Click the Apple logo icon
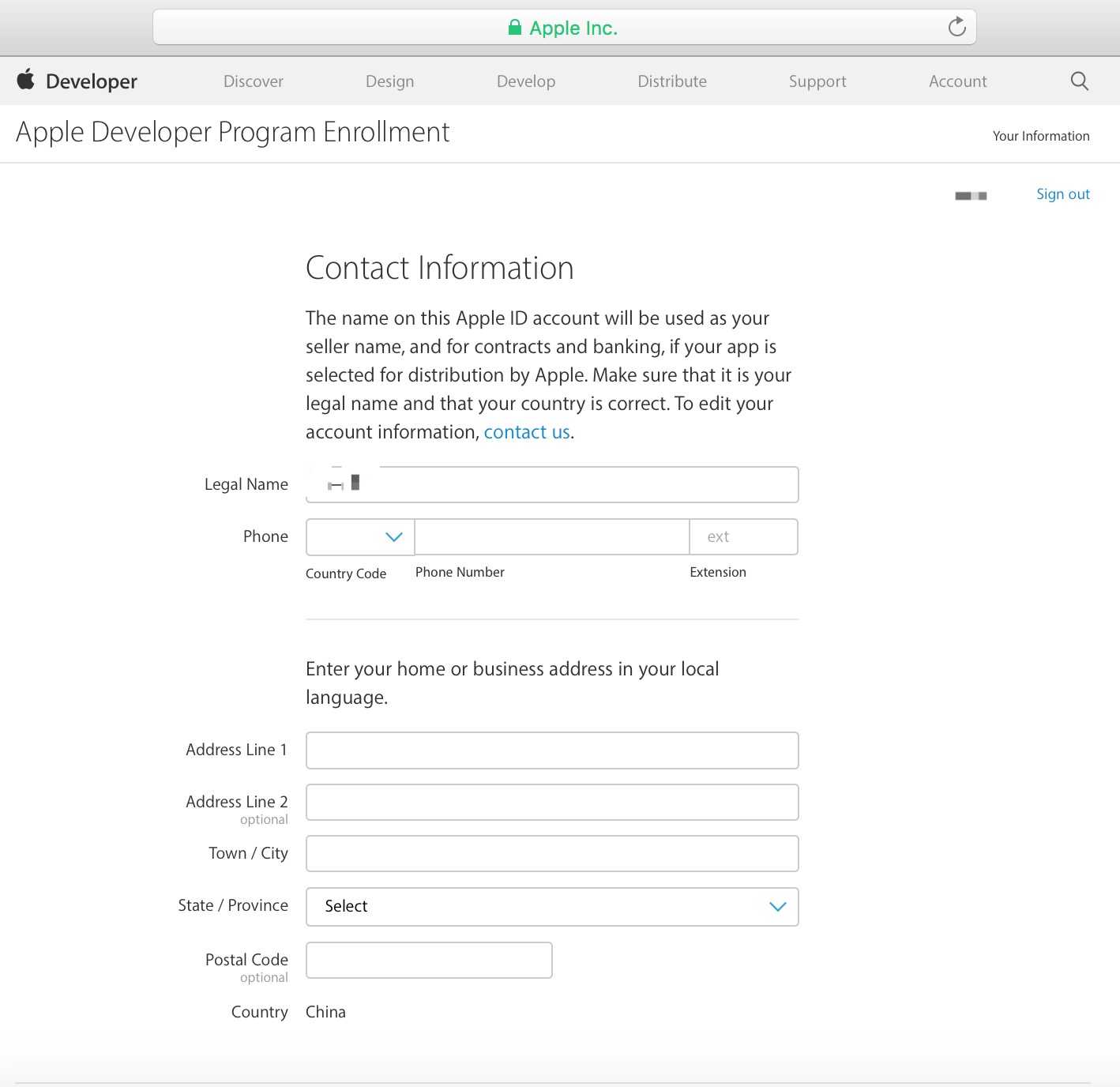Viewport: 1120px width, 1087px height. pos(26,79)
